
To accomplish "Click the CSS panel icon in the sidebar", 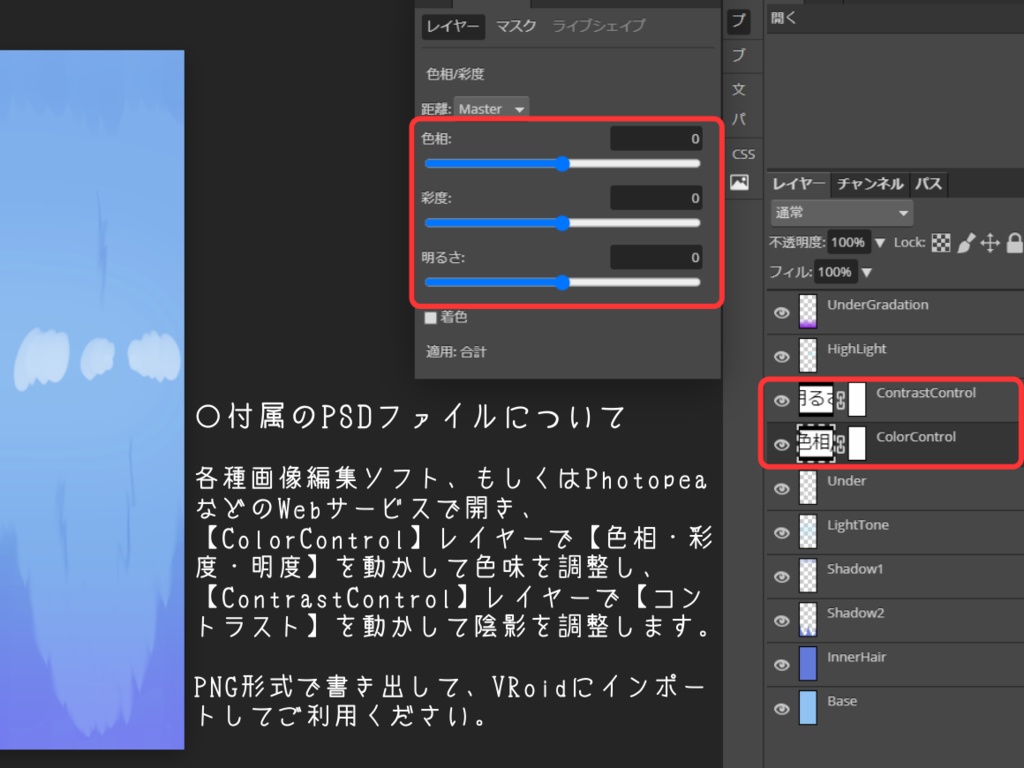I will tap(743, 153).
